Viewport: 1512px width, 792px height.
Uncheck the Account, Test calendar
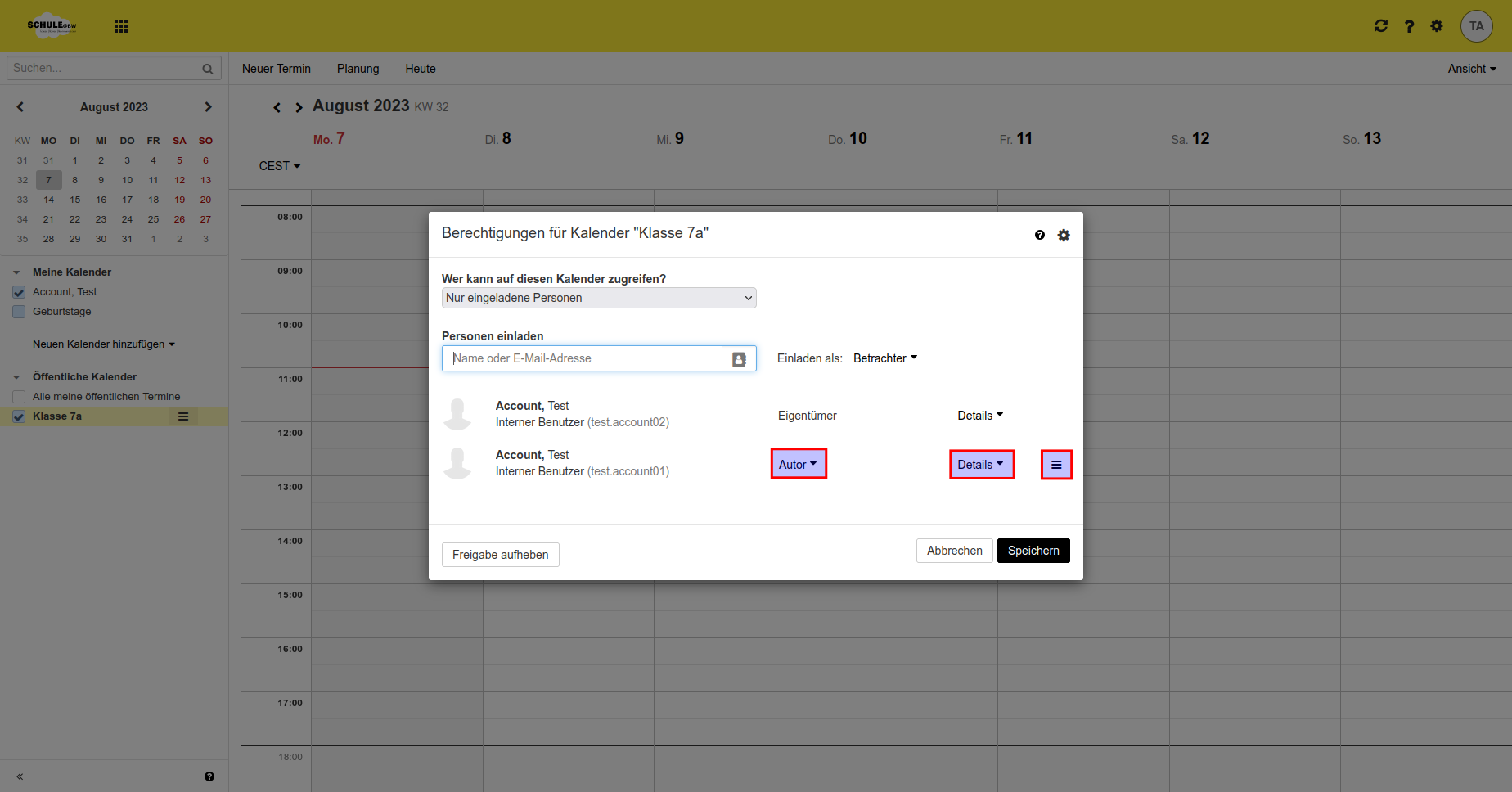[18, 291]
